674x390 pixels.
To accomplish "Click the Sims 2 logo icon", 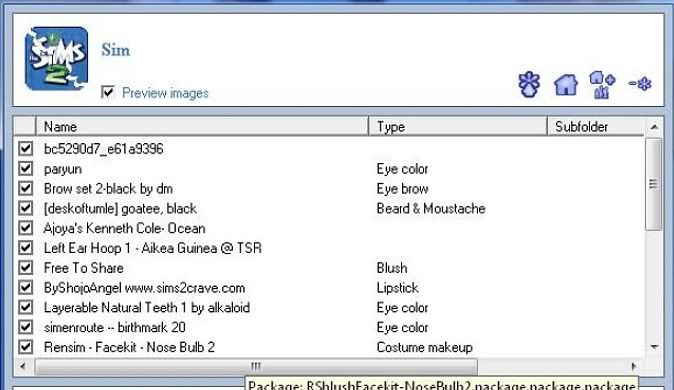I will coord(56,59).
